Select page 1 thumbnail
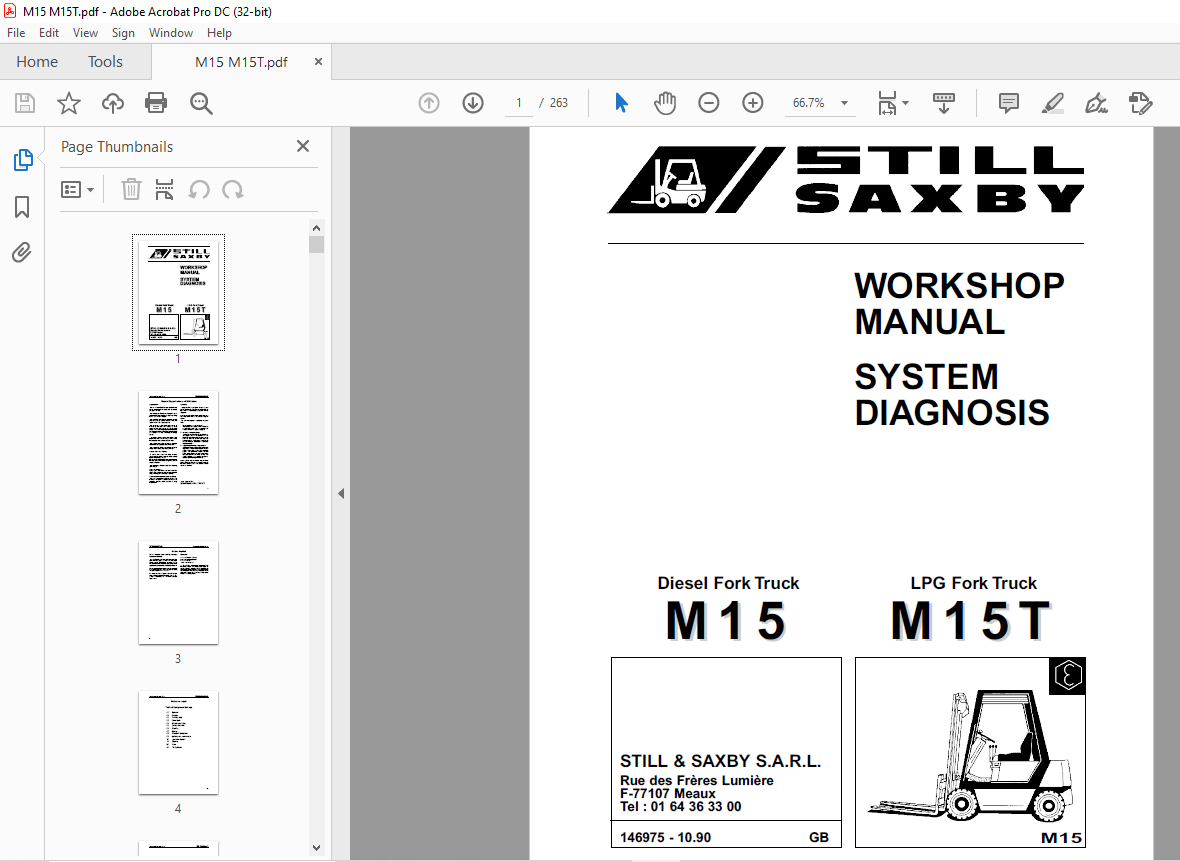Viewport: 1180px width, 862px height. pyautogui.click(x=178, y=292)
